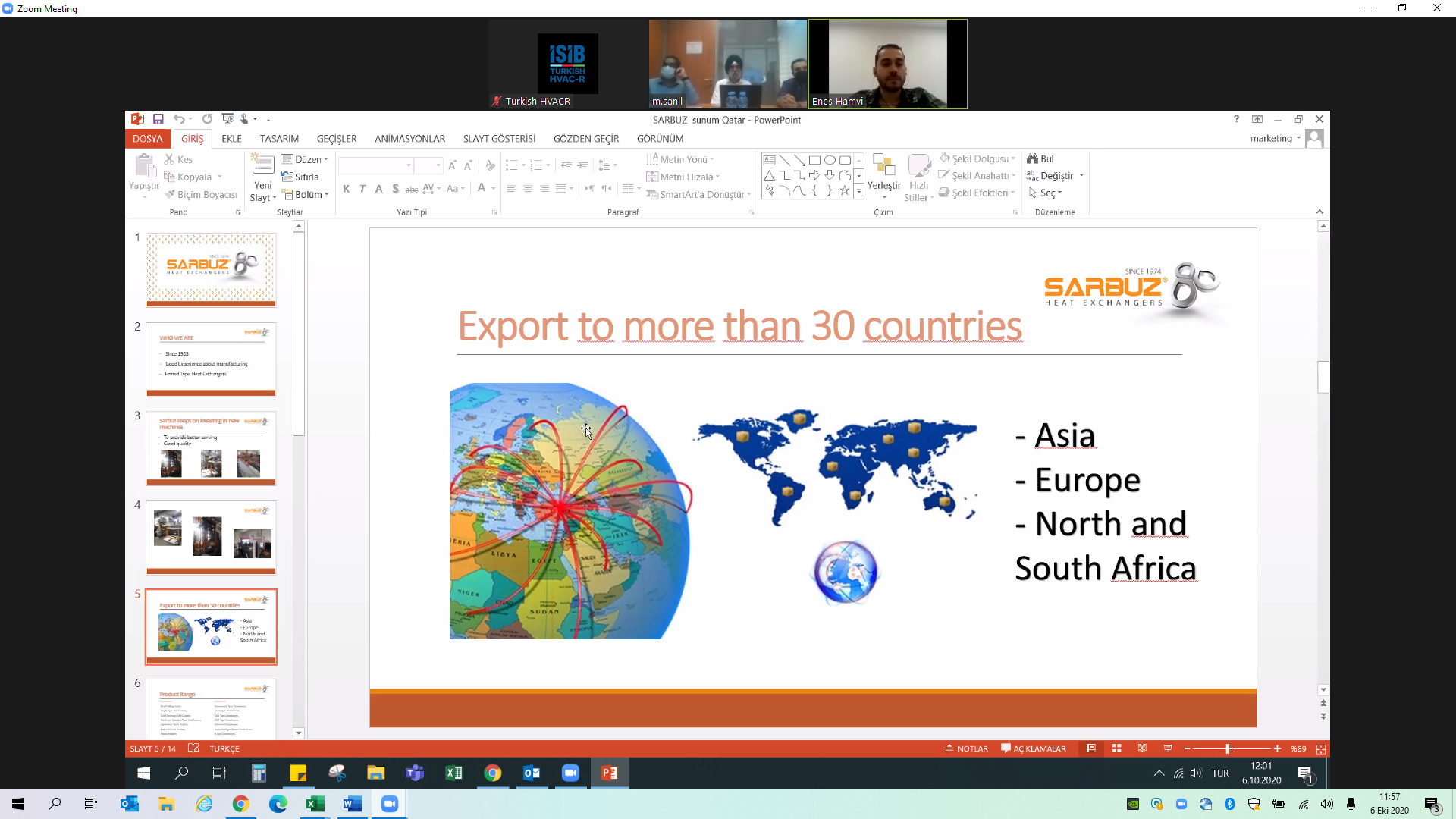Screen dimensions: 1456x819
Task: Open Metin Yönü text direction dropdown
Action: pyautogui.click(x=680, y=159)
